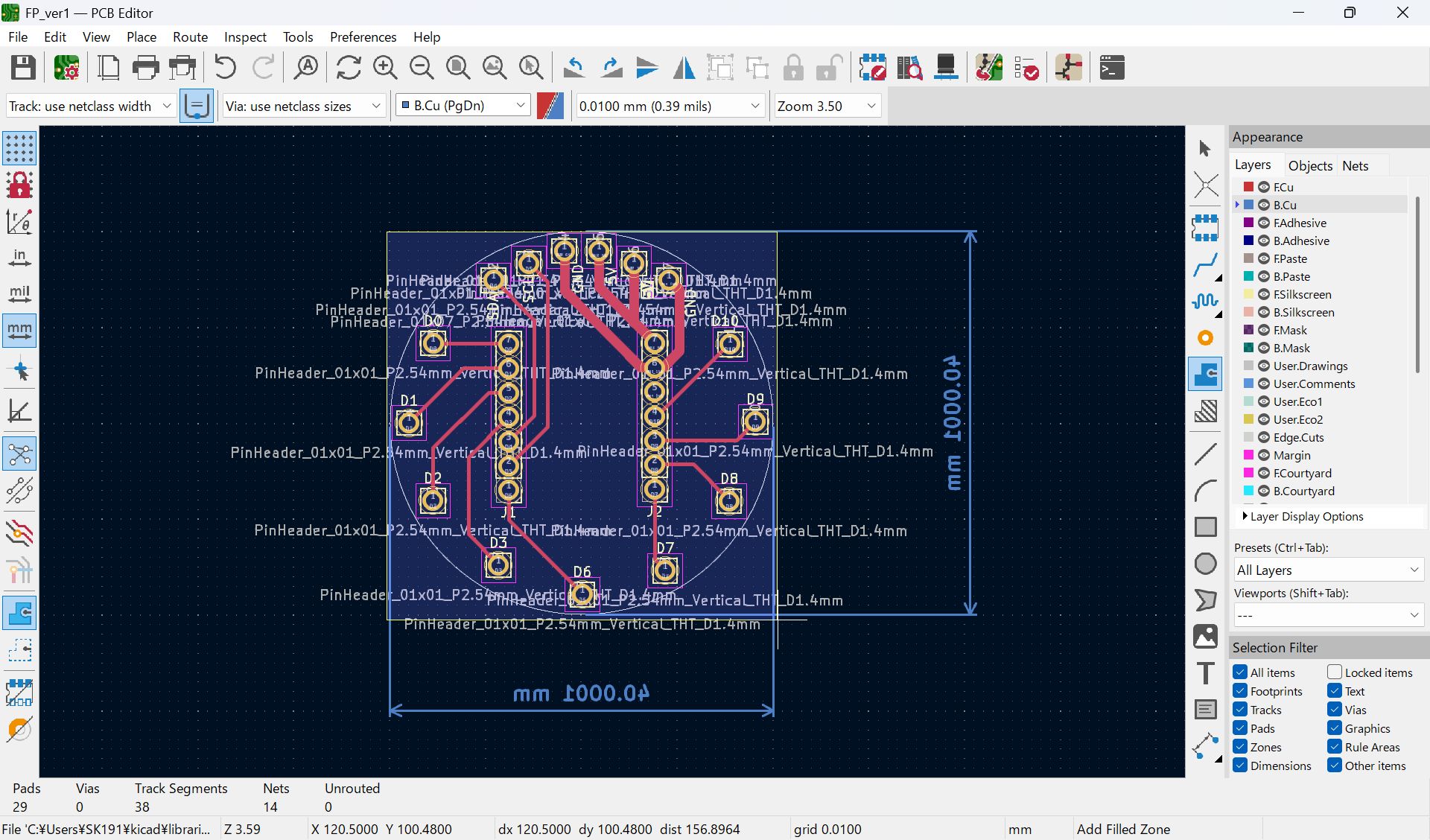Select the Tune Length tool
Screen dimensions: 1430x840
1205,301
